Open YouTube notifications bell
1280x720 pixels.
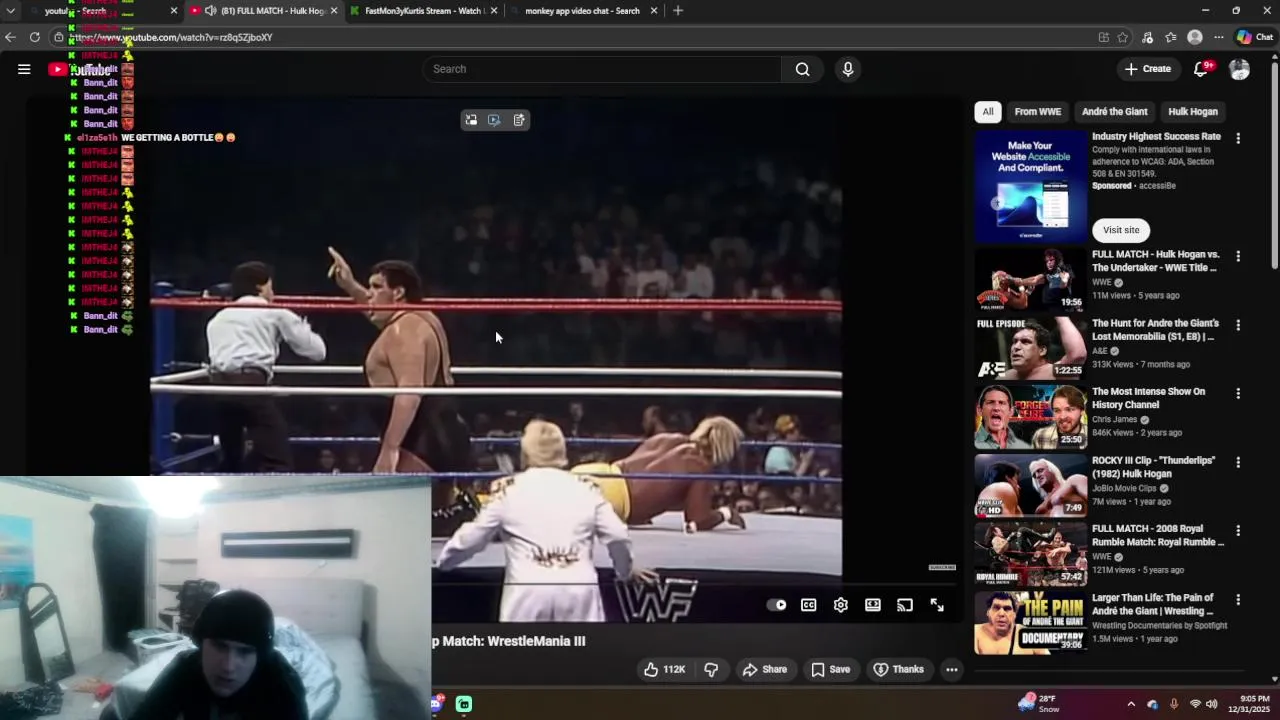(1201, 69)
